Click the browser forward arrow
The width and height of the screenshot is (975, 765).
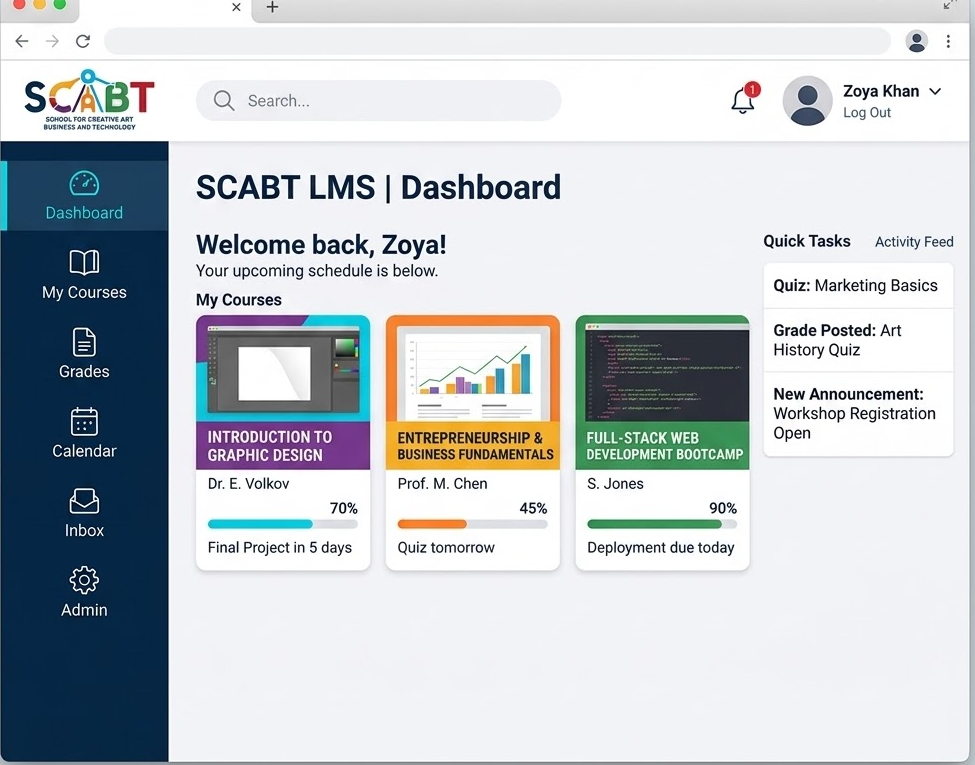[x=52, y=41]
